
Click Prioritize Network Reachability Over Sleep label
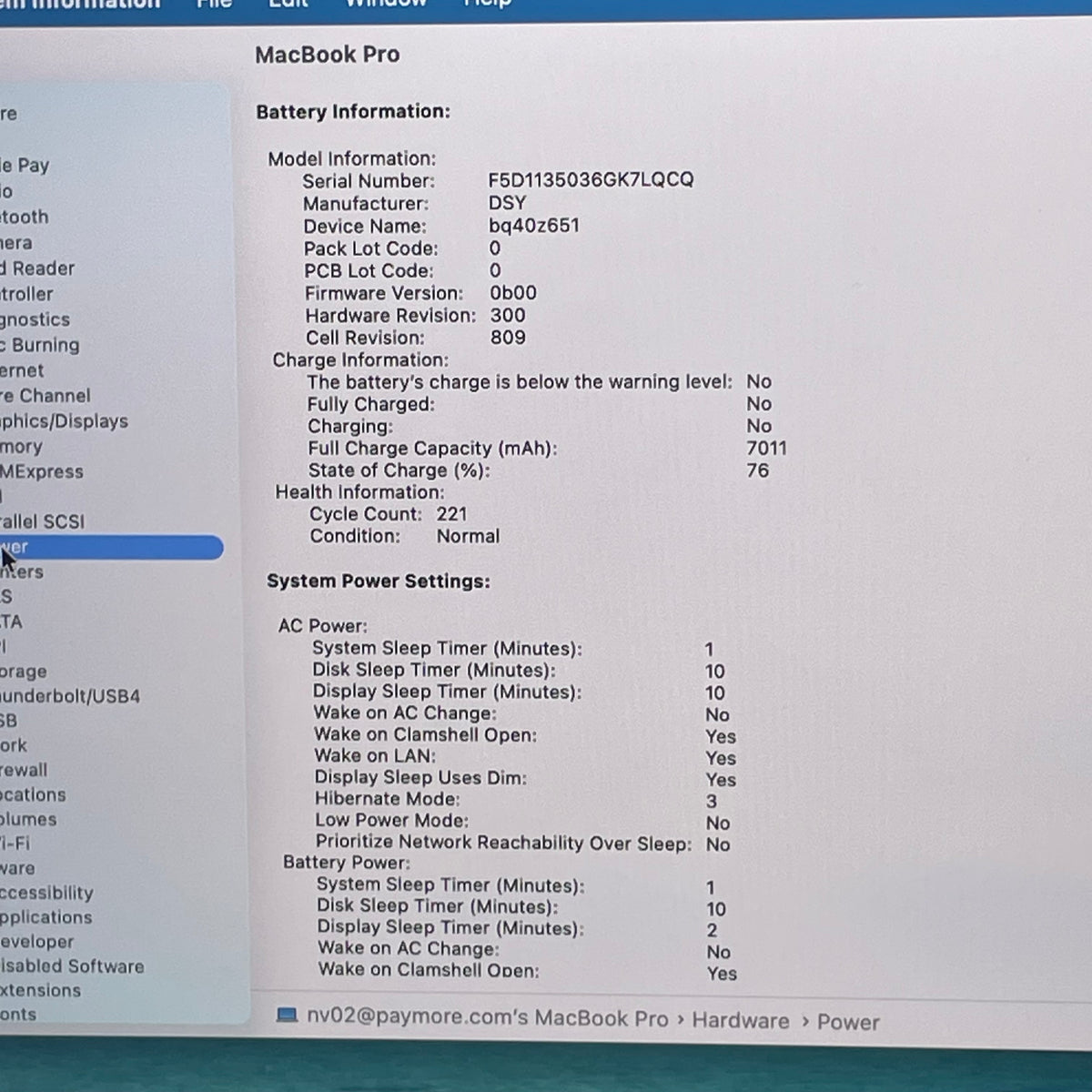pyautogui.click(x=504, y=843)
